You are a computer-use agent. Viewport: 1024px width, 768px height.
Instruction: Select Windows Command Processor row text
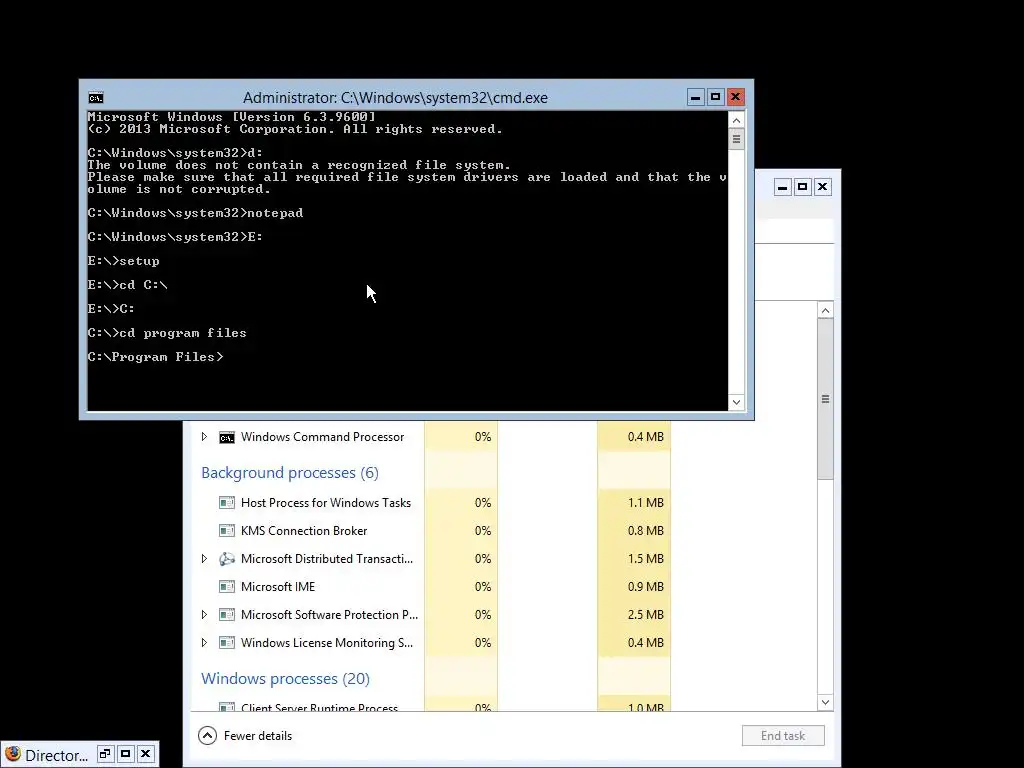[x=323, y=437]
